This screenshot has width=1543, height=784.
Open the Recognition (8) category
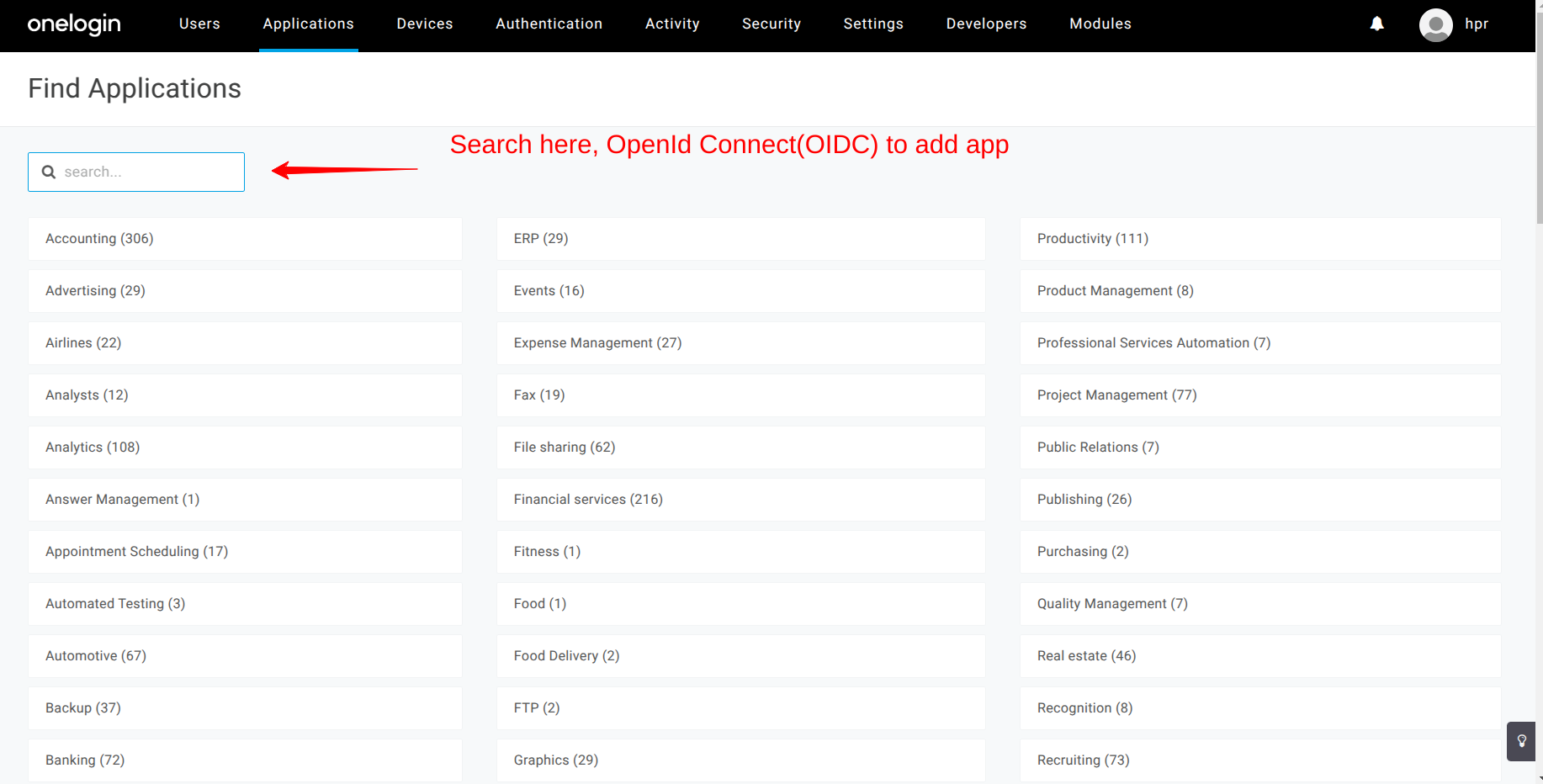(1260, 708)
